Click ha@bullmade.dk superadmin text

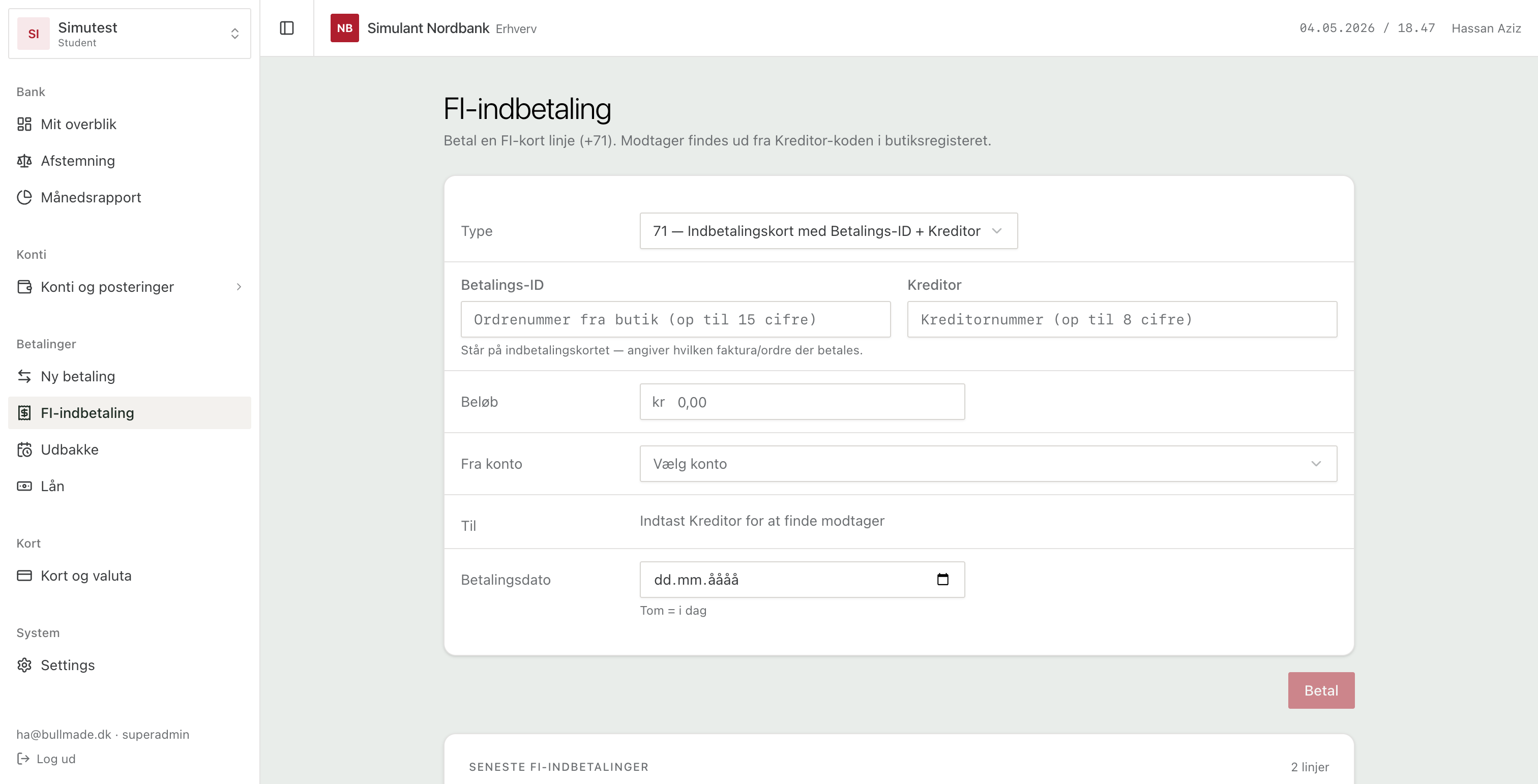(103, 735)
